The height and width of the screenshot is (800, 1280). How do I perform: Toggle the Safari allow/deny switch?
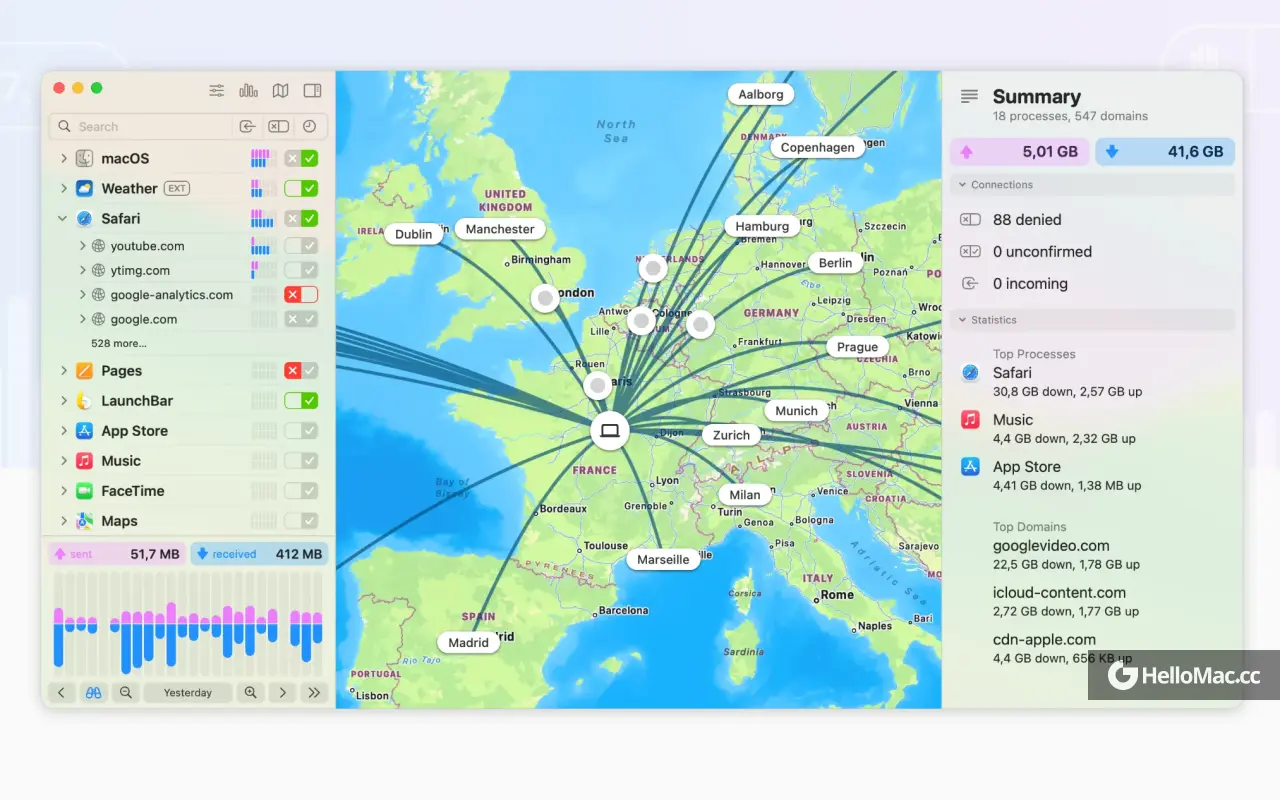(x=301, y=218)
